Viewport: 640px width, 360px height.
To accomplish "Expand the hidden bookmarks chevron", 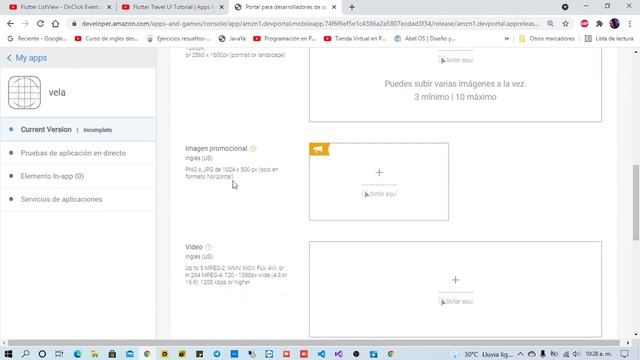I will pos(507,38).
